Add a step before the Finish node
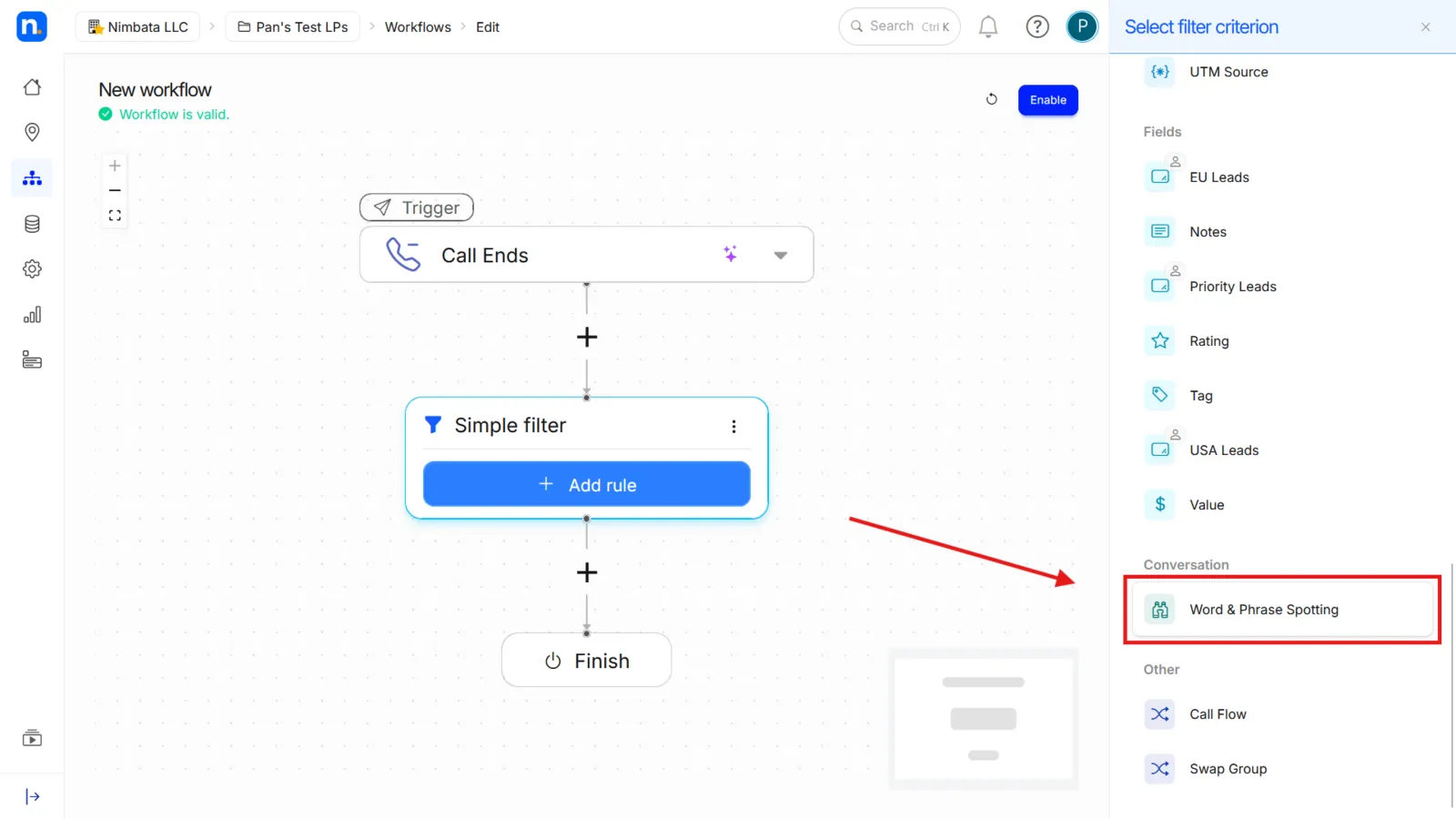 click(x=587, y=572)
